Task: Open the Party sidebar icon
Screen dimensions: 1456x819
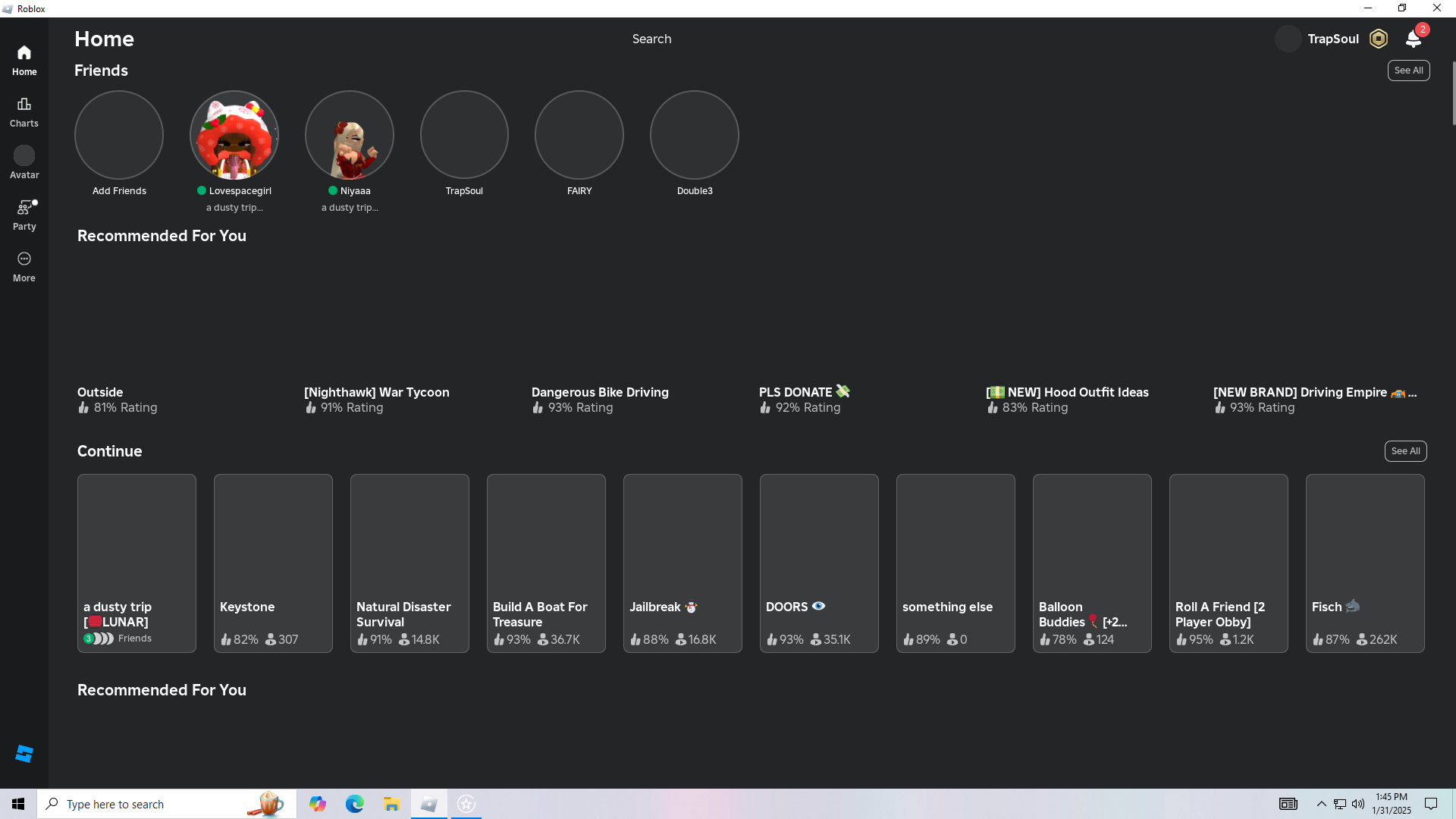Action: pos(24,215)
